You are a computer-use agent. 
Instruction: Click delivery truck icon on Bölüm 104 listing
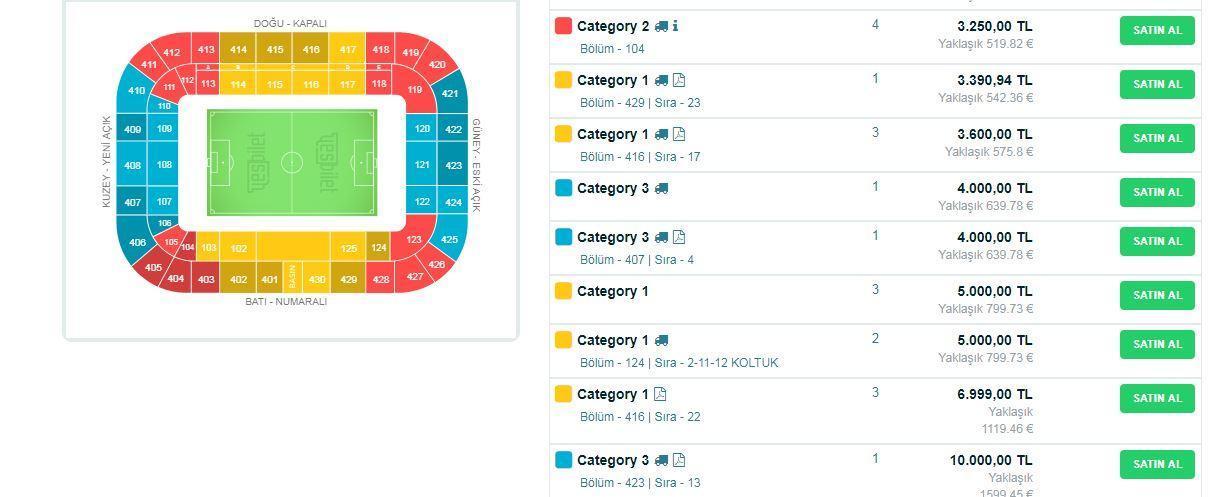click(x=662, y=26)
